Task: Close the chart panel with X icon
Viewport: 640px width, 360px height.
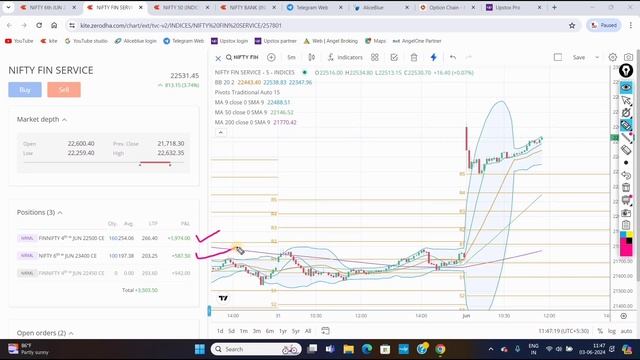Action: coord(218,58)
